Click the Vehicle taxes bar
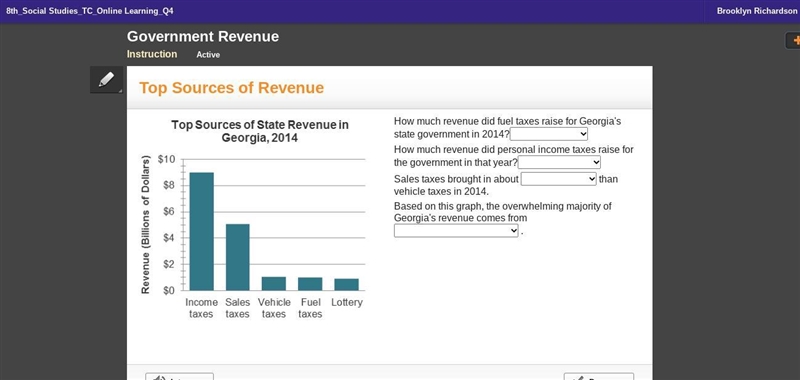The width and height of the screenshot is (800, 380). 274,284
